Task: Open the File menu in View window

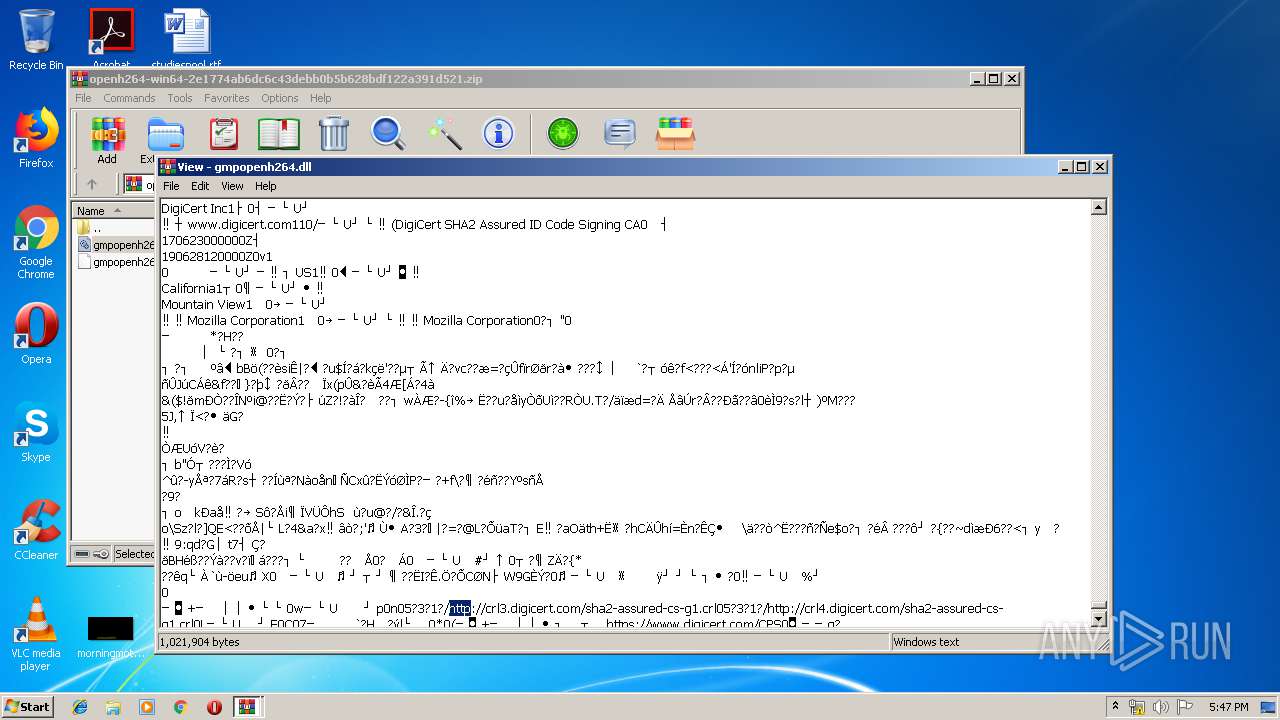Action: pos(171,186)
